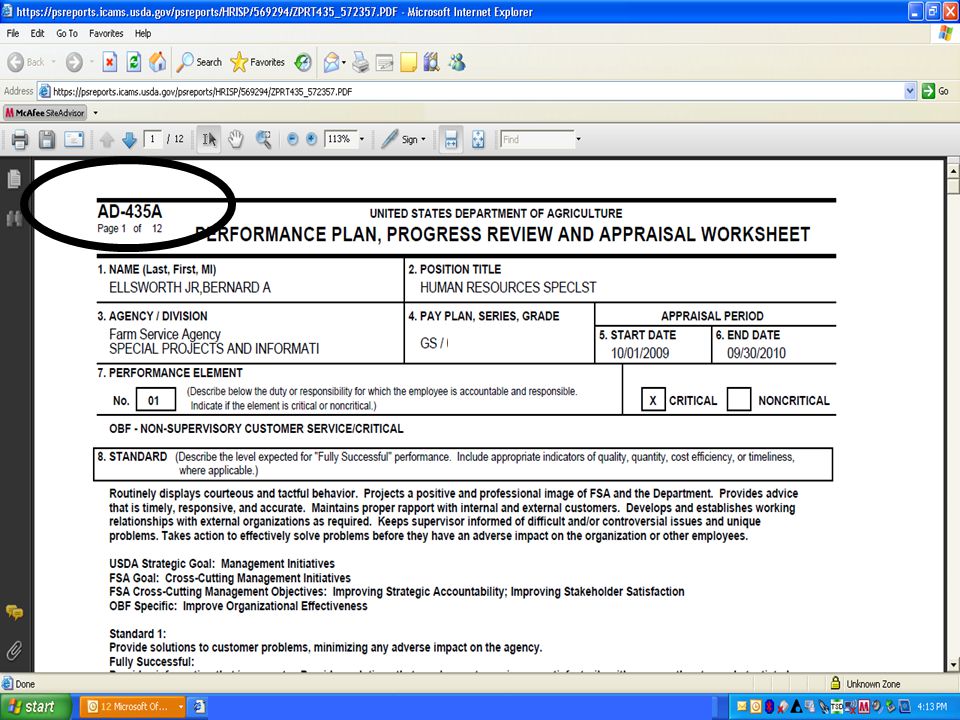Open the Pages panel in left sidebar
This screenshot has height=720, width=960.
(14, 179)
